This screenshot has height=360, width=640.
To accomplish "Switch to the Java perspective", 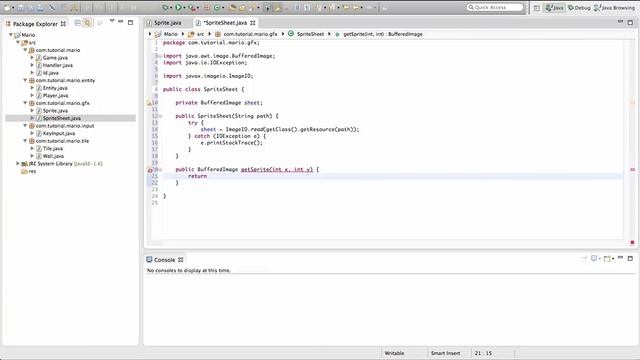I will click(555, 8).
